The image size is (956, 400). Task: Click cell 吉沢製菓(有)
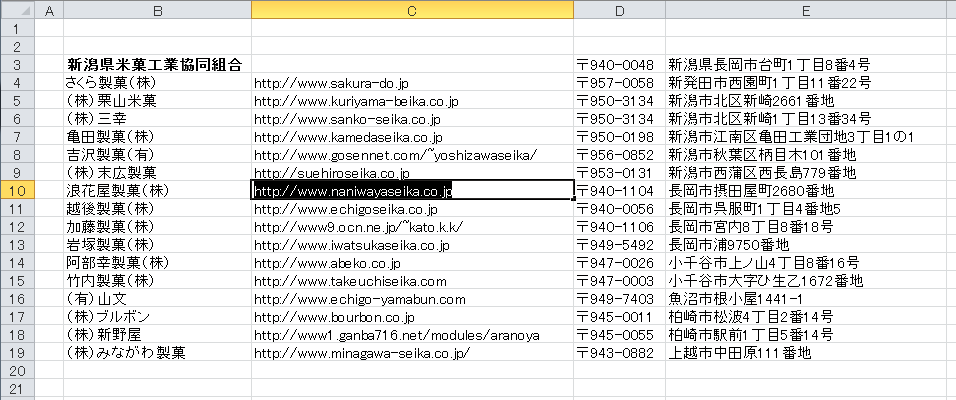tap(157, 155)
